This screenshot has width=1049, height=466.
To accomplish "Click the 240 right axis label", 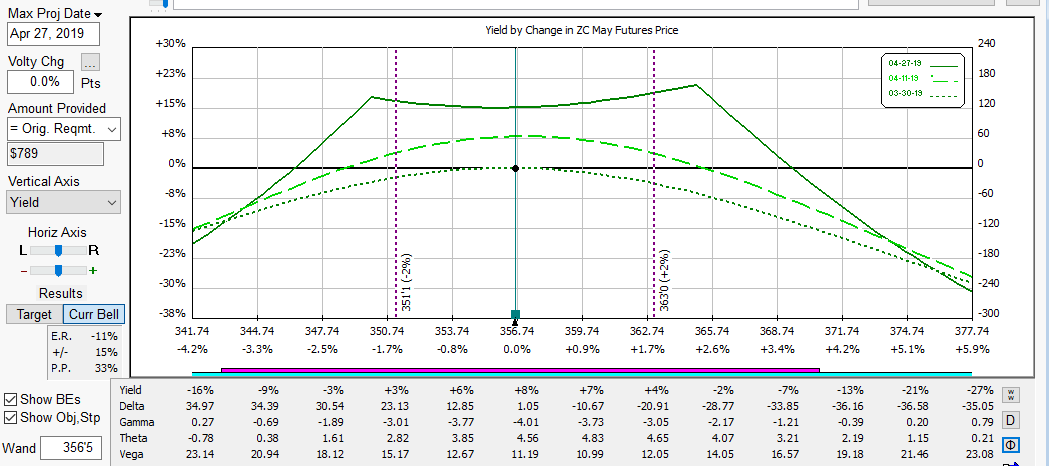I will [x=987, y=43].
